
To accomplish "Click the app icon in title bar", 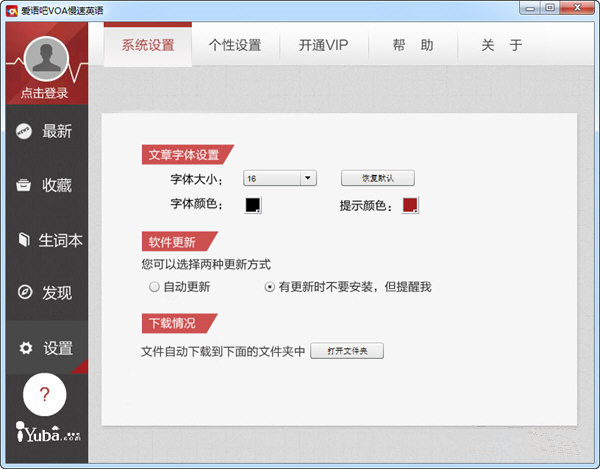I will [x=12, y=9].
